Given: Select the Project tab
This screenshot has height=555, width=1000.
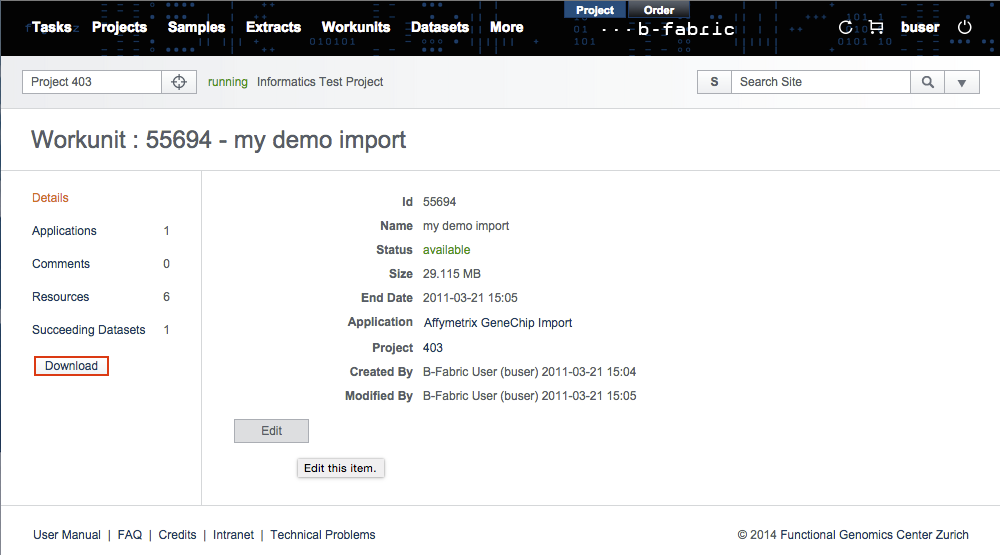Looking at the screenshot, I should click(595, 10).
